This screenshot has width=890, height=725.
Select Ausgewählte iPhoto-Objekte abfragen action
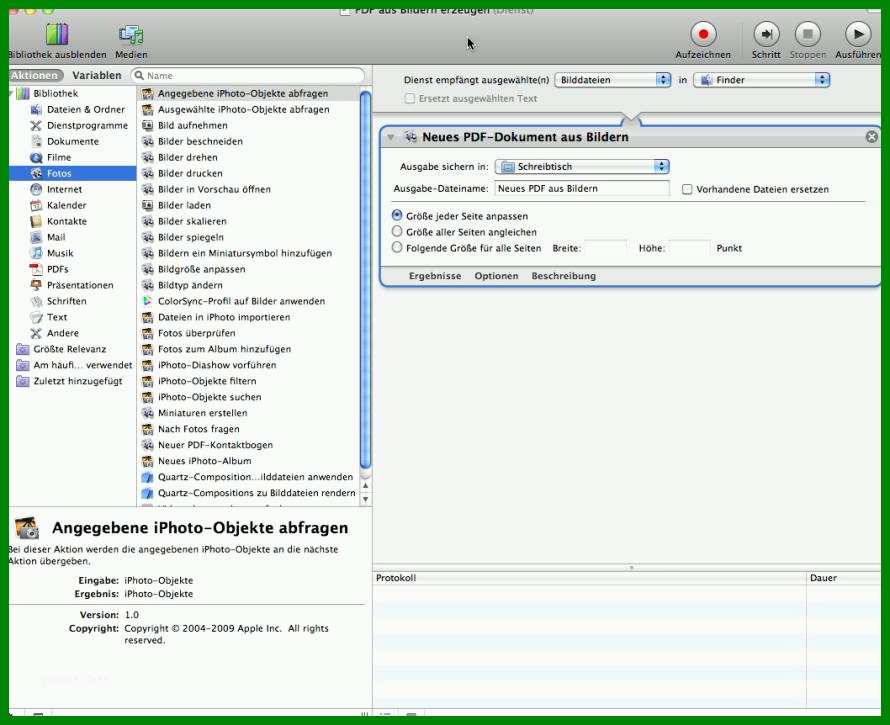(x=249, y=109)
